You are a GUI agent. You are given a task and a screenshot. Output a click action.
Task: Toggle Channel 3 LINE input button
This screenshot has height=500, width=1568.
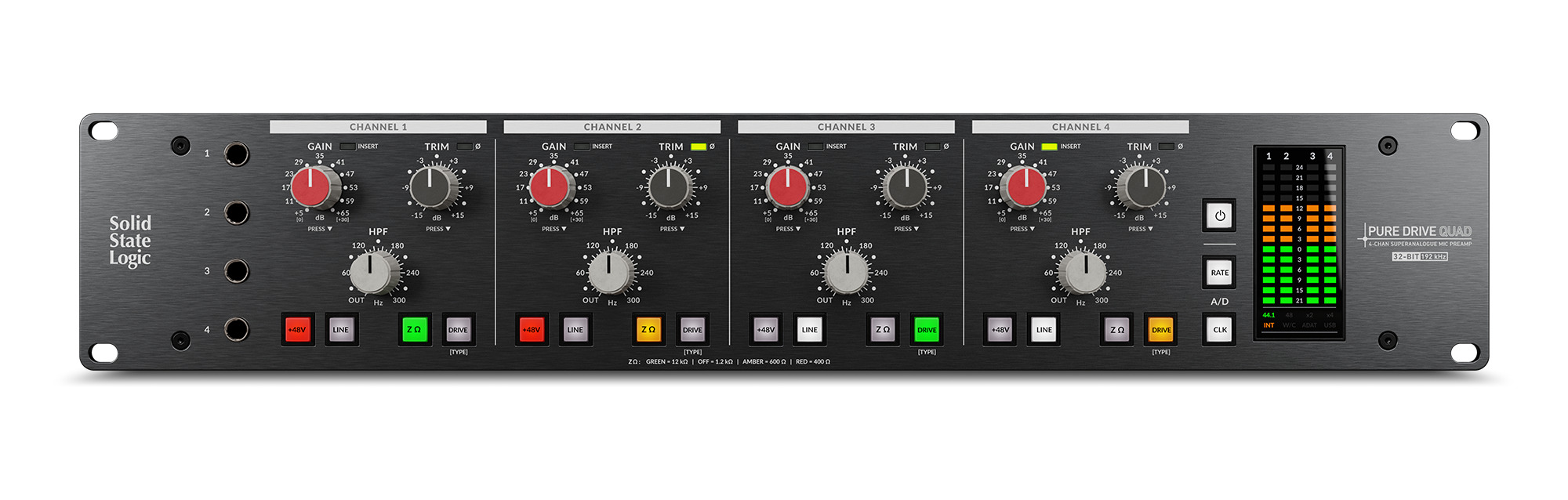(809, 330)
